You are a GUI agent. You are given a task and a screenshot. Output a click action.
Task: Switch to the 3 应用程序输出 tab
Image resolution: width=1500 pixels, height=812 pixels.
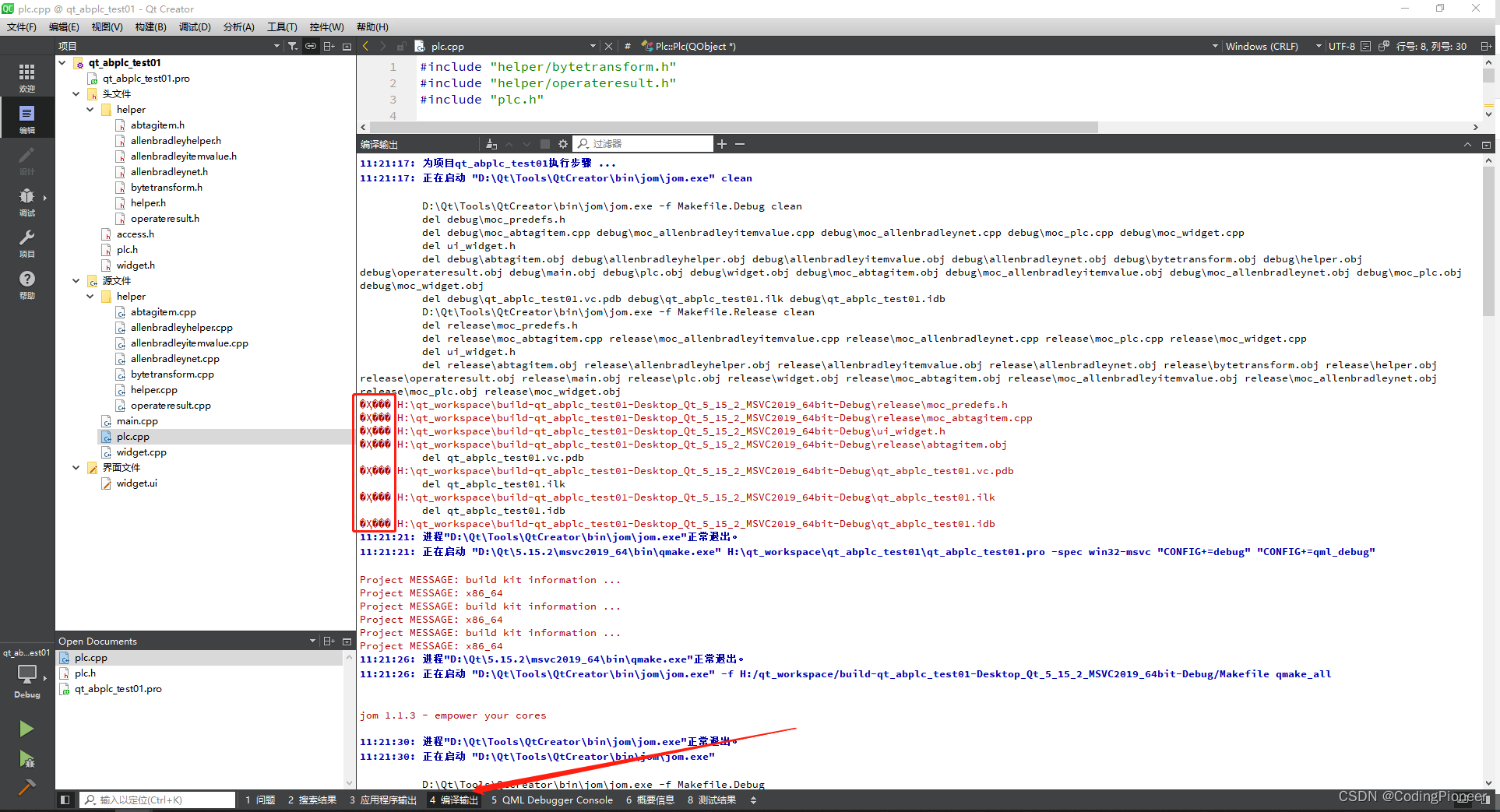point(383,800)
